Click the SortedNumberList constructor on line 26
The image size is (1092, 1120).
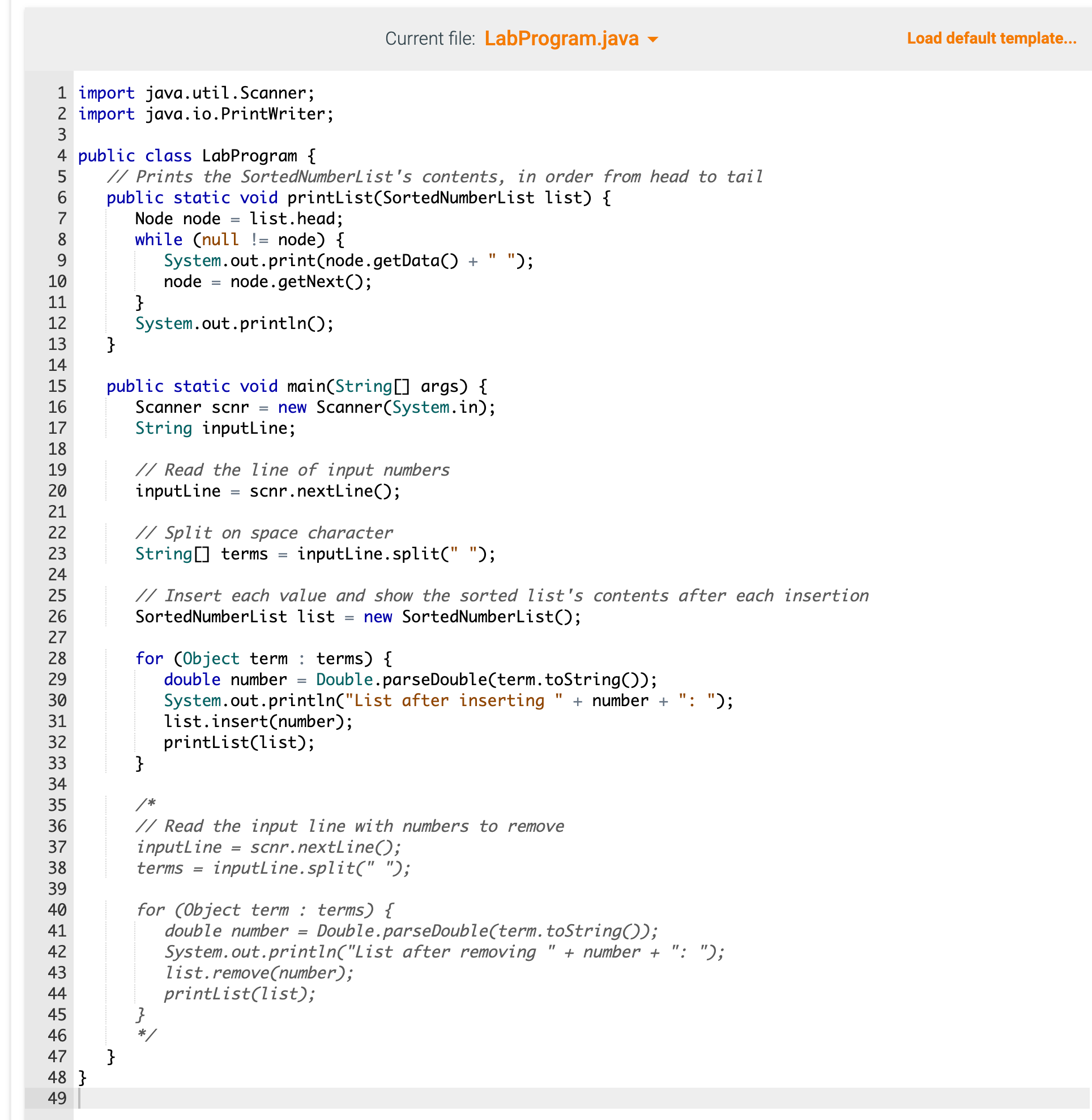(x=485, y=617)
